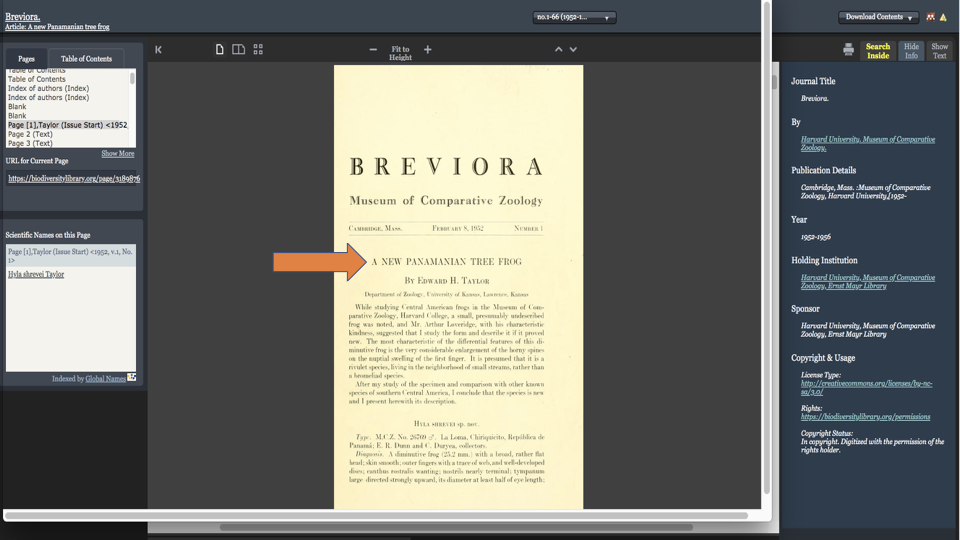Viewport: 960px width, 540px height.
Task: Go to previous page with up arrow
Action: point(558,49)
